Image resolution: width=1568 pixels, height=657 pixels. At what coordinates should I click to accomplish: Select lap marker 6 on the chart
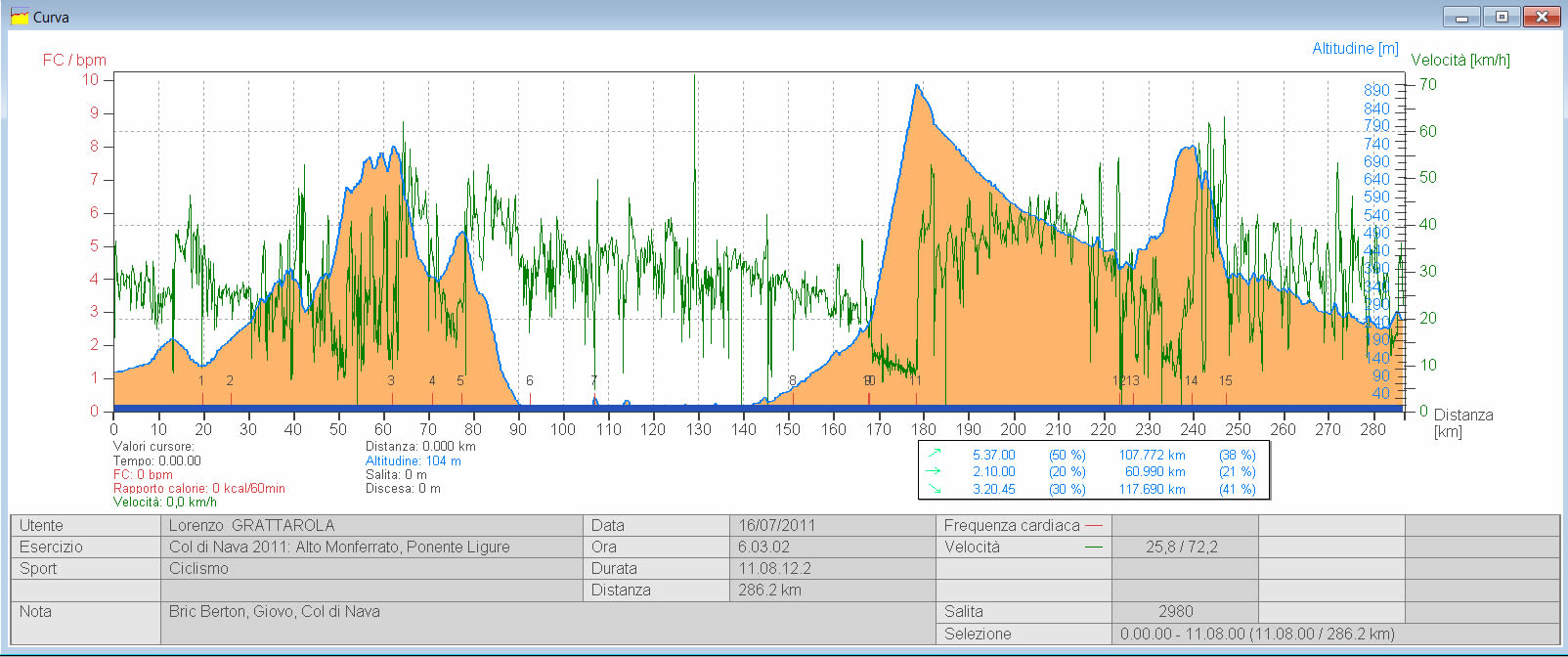[530, 381]
